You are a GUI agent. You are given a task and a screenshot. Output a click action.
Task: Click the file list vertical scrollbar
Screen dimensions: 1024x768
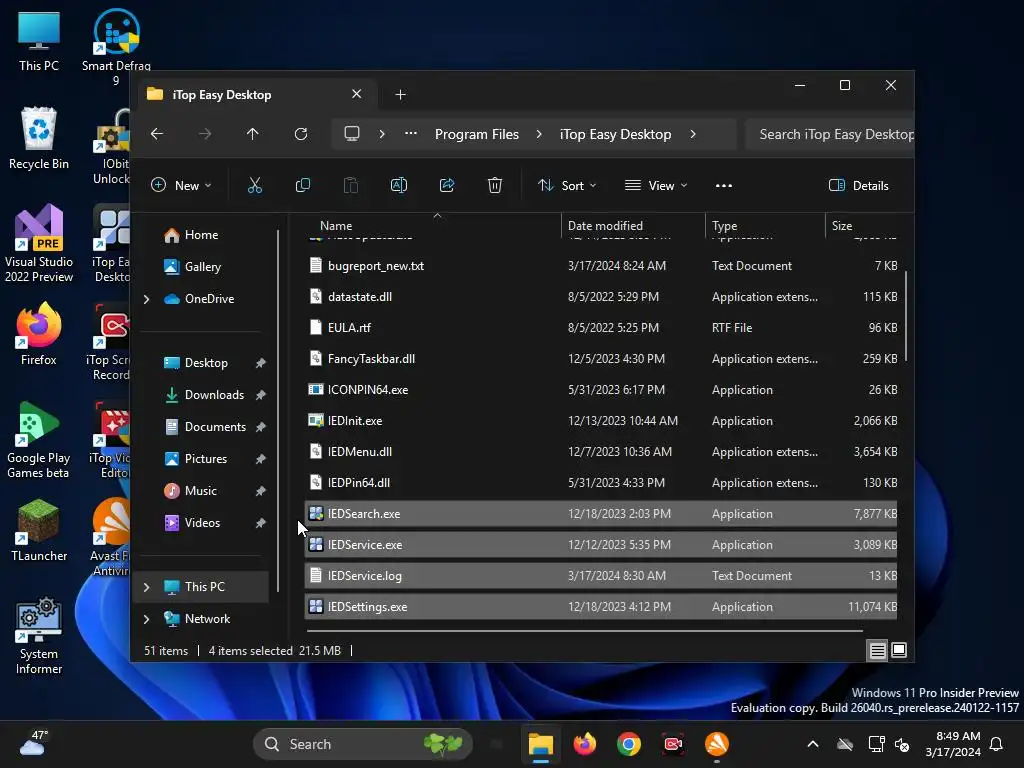pyautogui.click(x=906, y=317)
